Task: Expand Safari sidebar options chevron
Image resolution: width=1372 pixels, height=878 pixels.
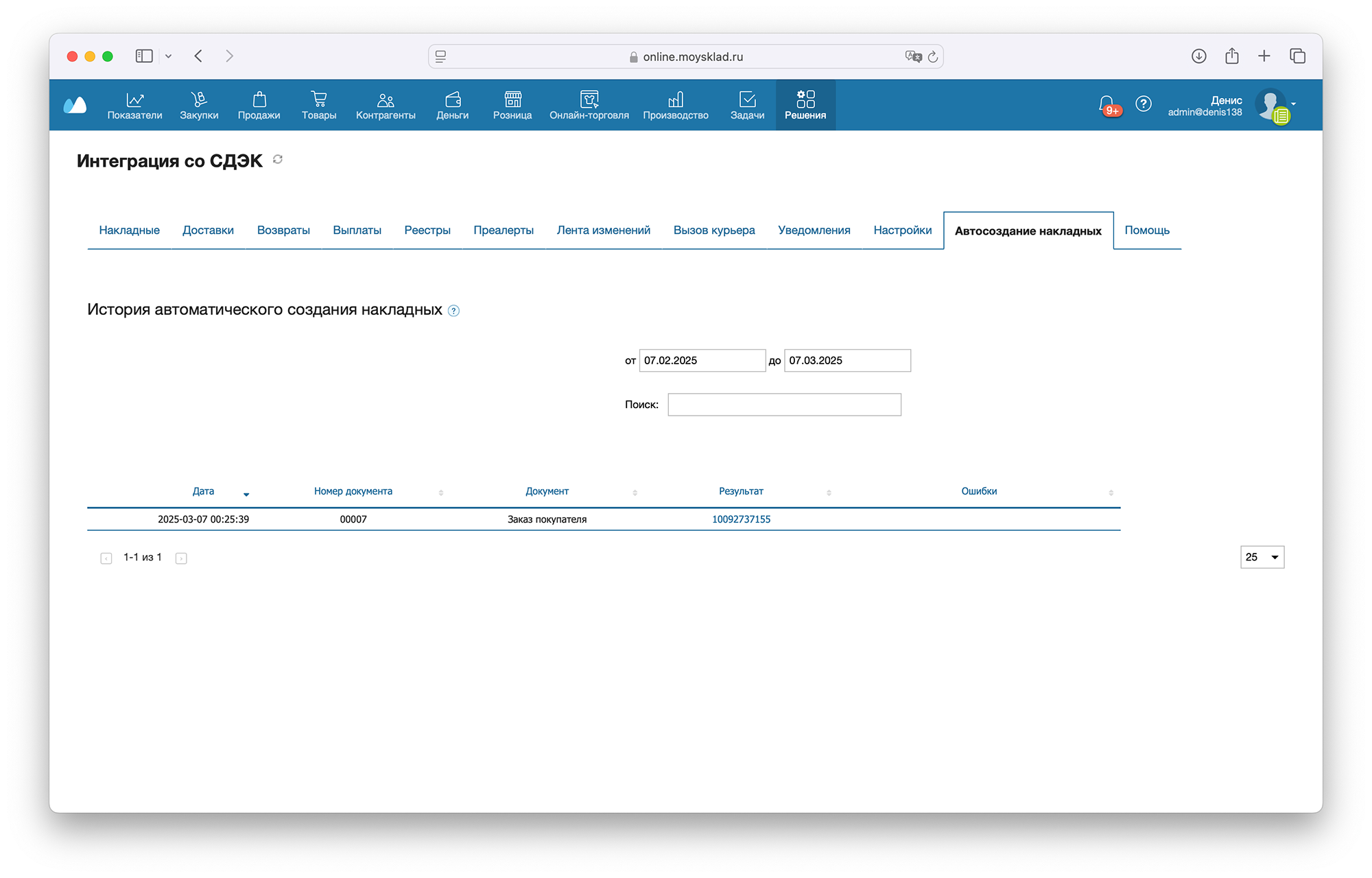Action: point(168,56)
